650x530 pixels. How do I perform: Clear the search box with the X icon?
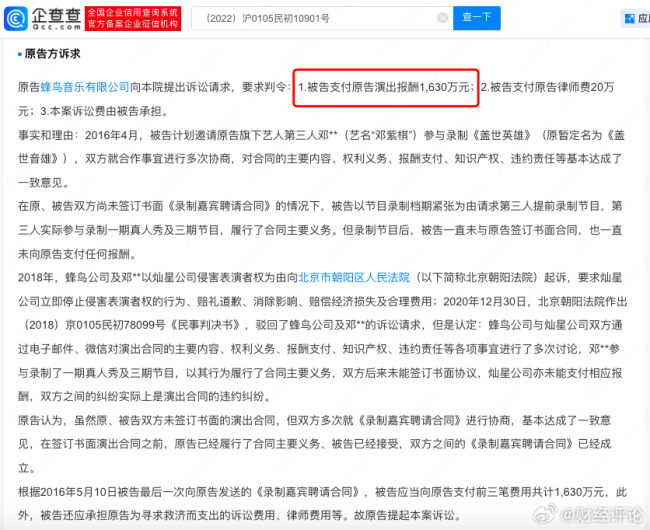[x=443, y=18]
